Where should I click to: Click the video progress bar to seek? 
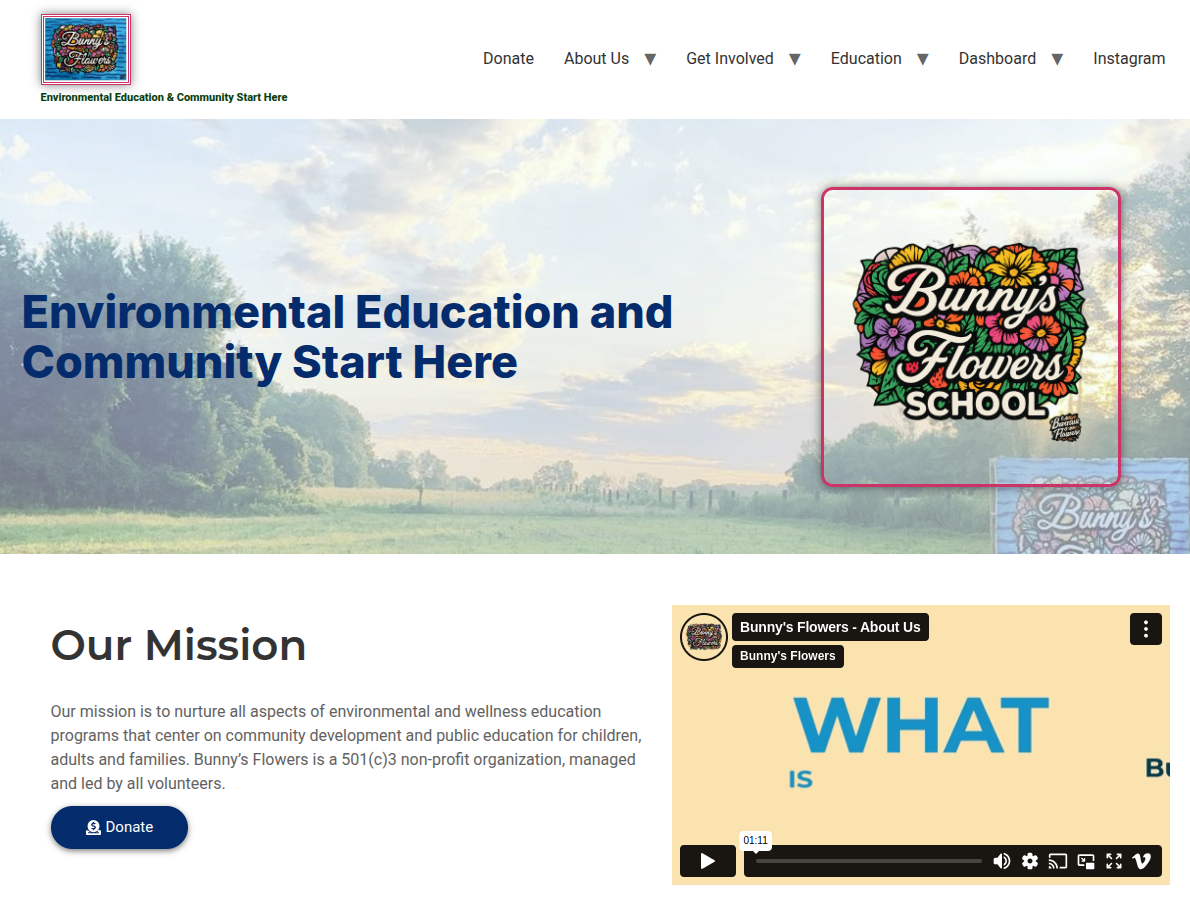point(868,861)
